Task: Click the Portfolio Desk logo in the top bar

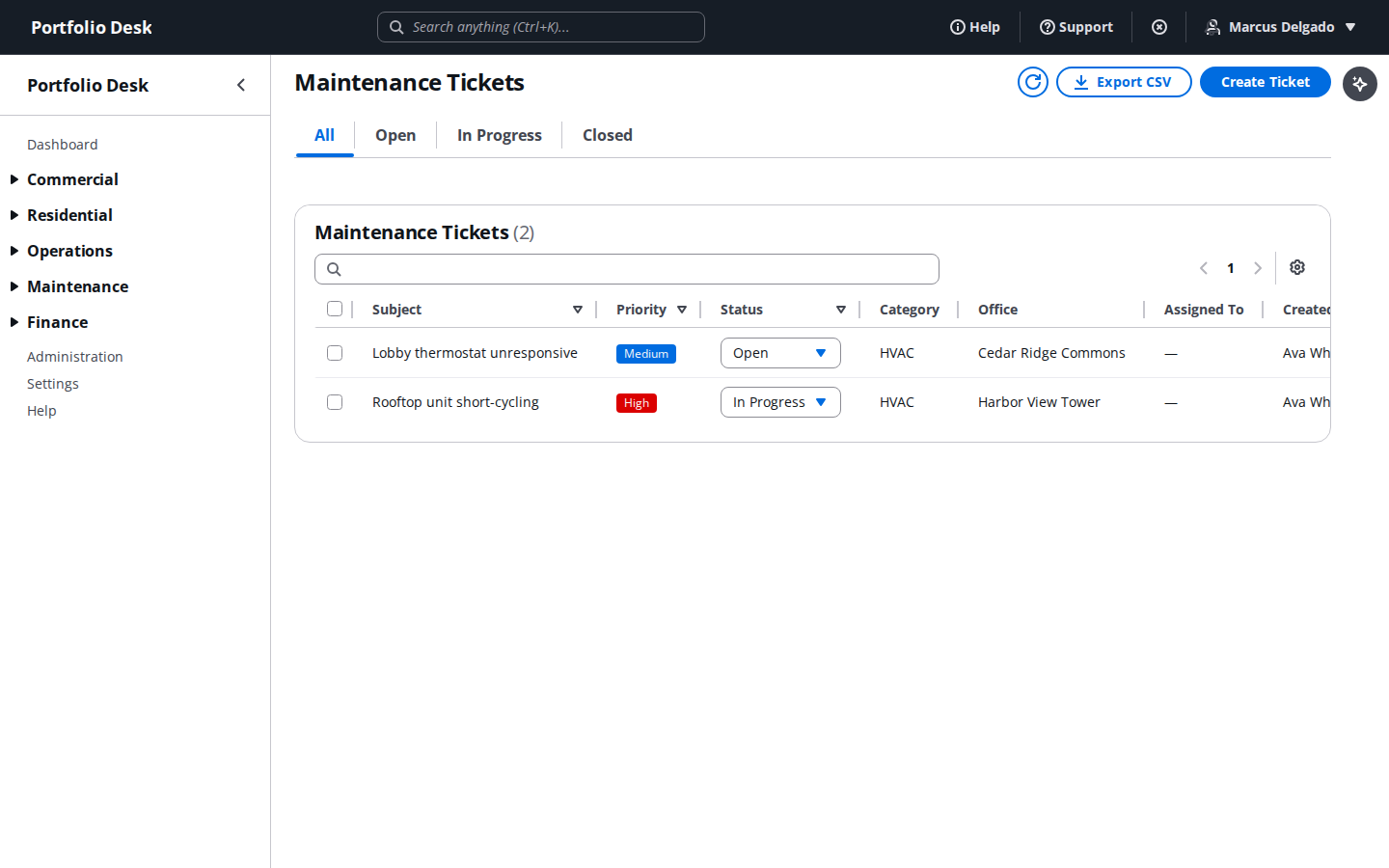Action: point(92,27)
